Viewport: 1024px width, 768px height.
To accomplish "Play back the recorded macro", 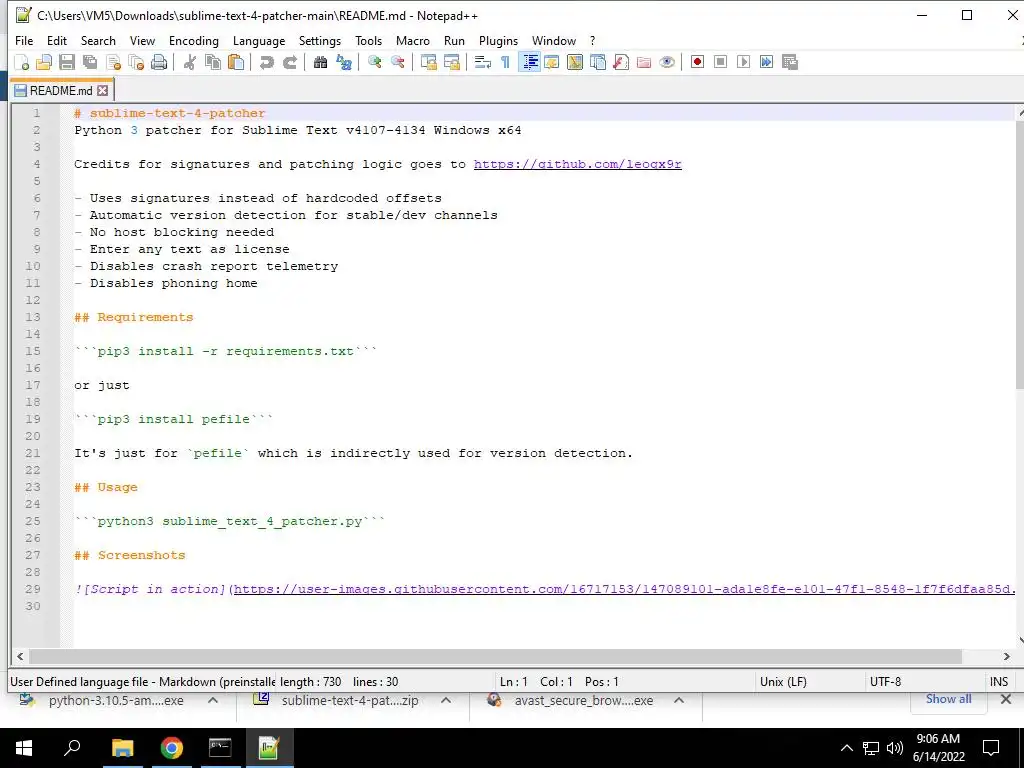I will point(743,62).
